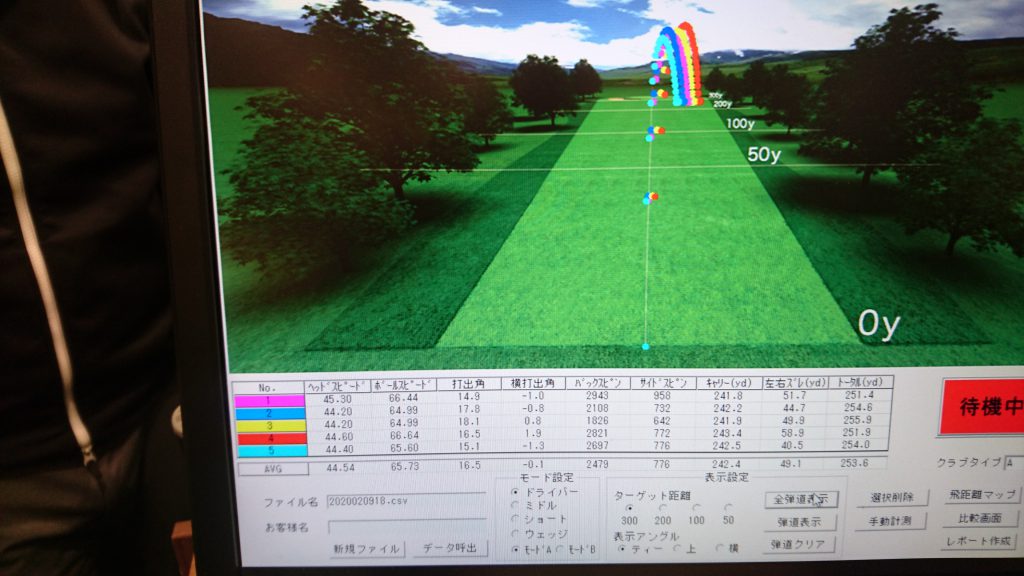Screen dimensions: 1024x576
Task: Click the データ呼出 button
Action: 450,547
